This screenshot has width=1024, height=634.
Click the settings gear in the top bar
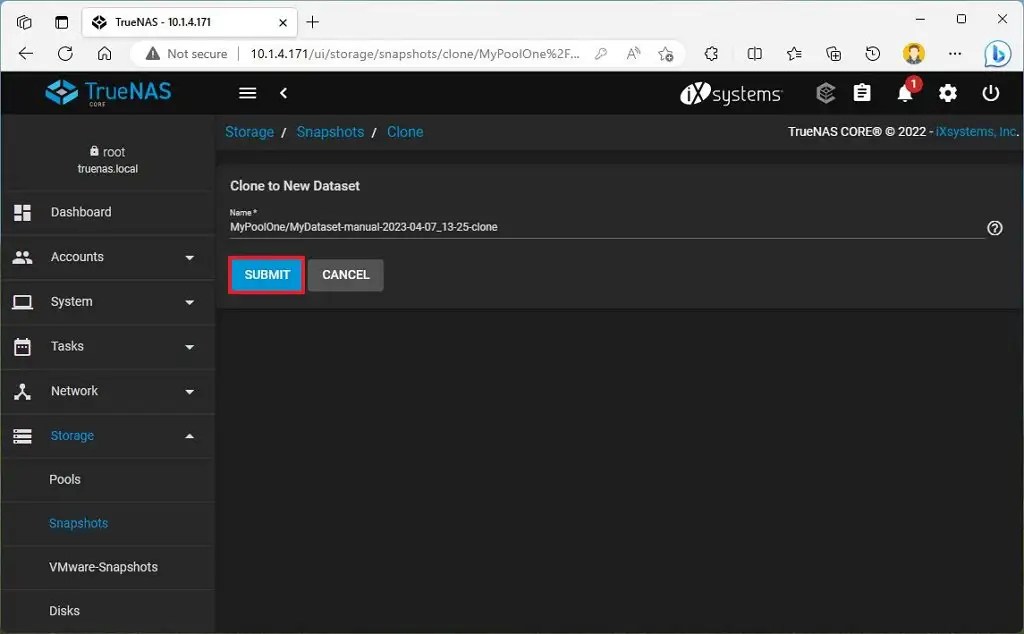coord(947,93)
